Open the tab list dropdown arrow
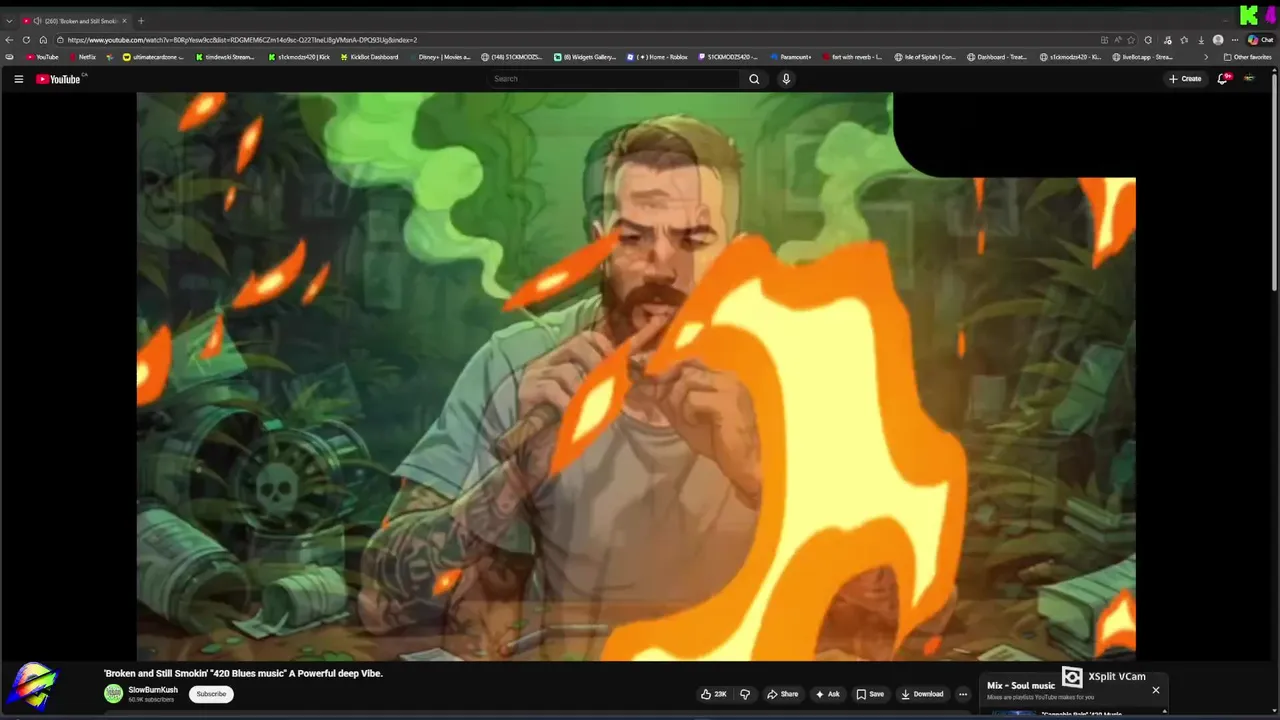The height and width of the screenshot is (720, 1280). coord(9,21)
